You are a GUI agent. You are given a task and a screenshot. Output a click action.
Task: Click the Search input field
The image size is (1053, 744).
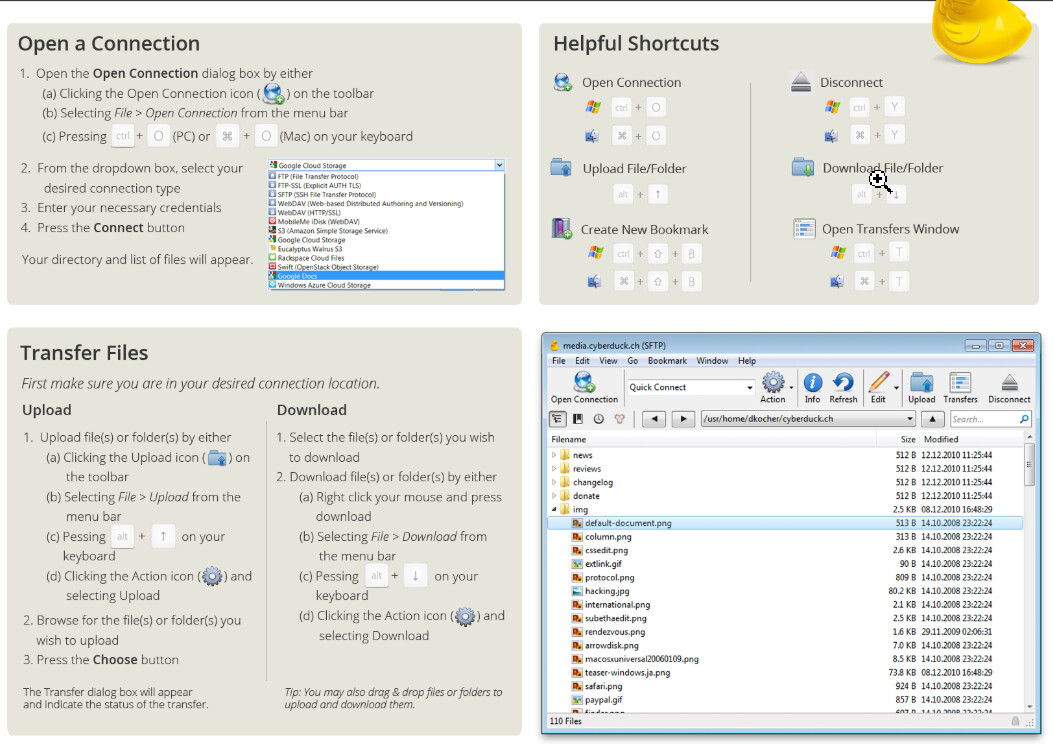(x=984, y=419)
